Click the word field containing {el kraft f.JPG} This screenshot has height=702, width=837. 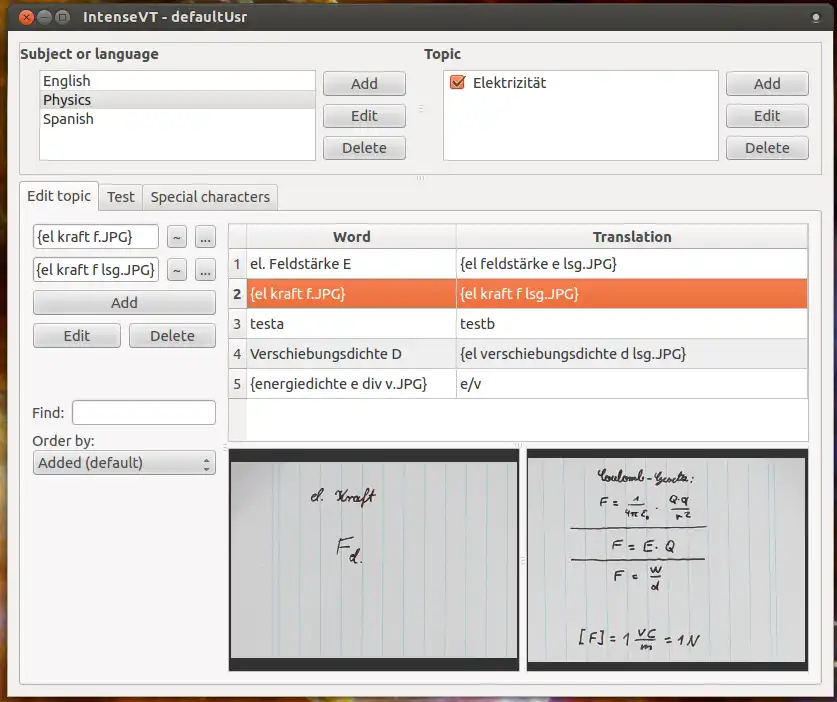click(96, 236)
